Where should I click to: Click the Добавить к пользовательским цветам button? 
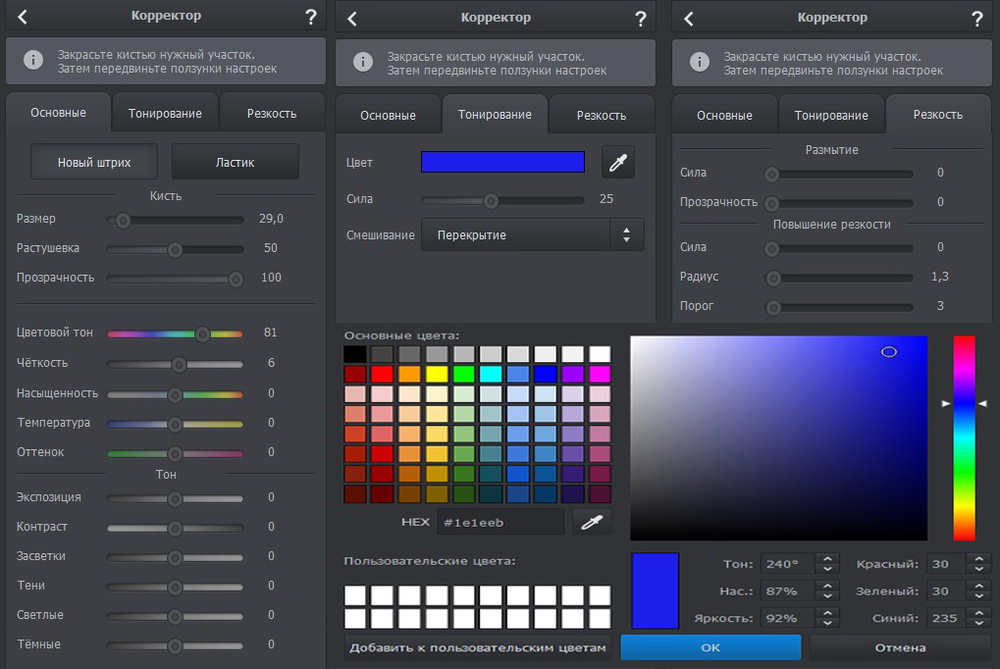(x=477, y=648)
